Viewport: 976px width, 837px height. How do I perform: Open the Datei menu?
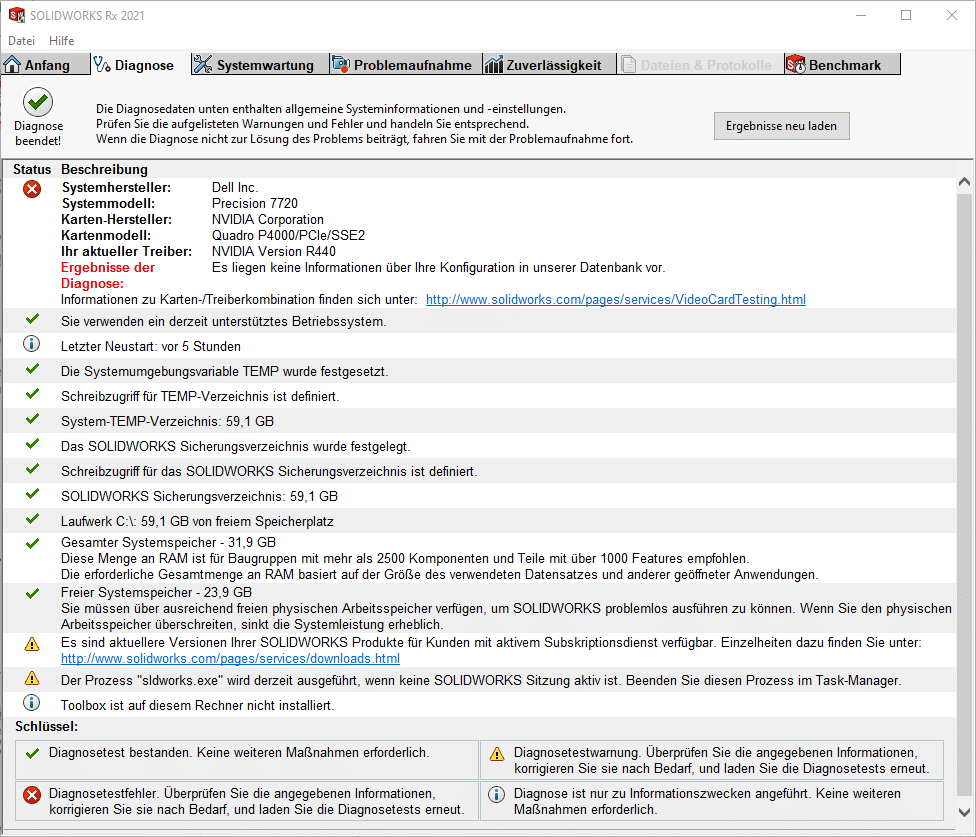click(x=21, y=41)
